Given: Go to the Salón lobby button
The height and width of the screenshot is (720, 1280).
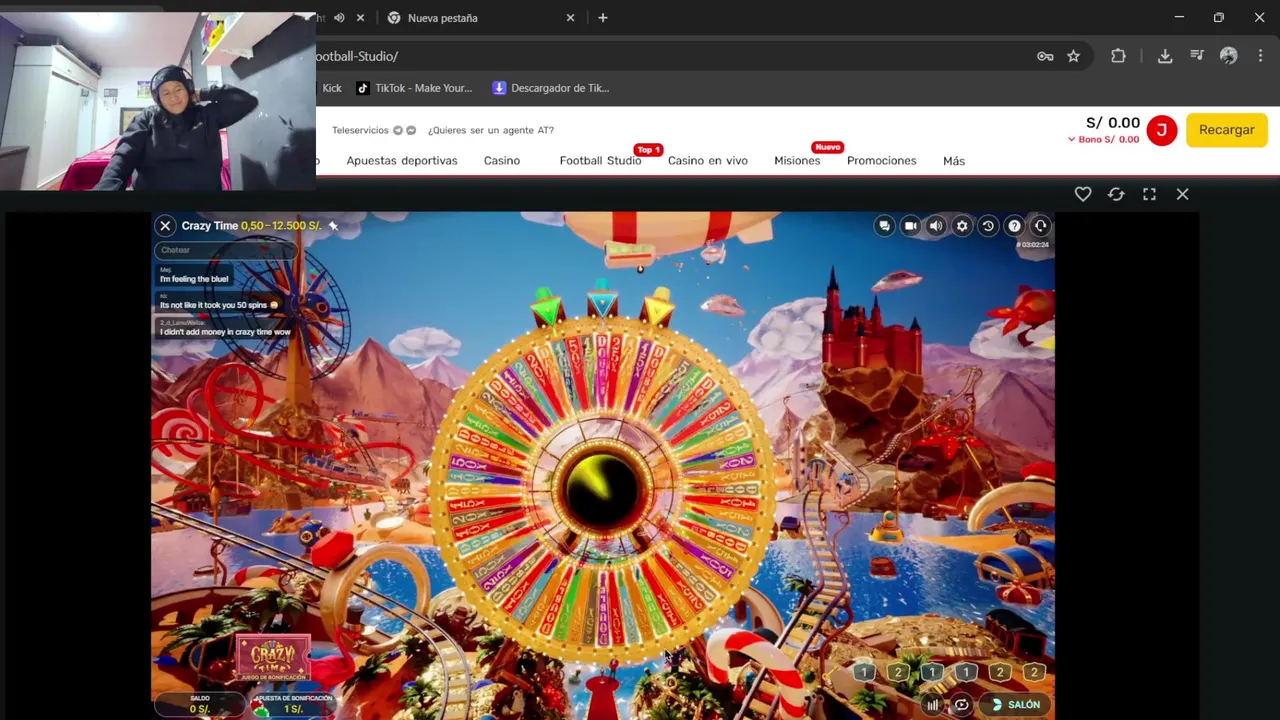Looking at the screenshot, I should click(x=1014, y=705).
